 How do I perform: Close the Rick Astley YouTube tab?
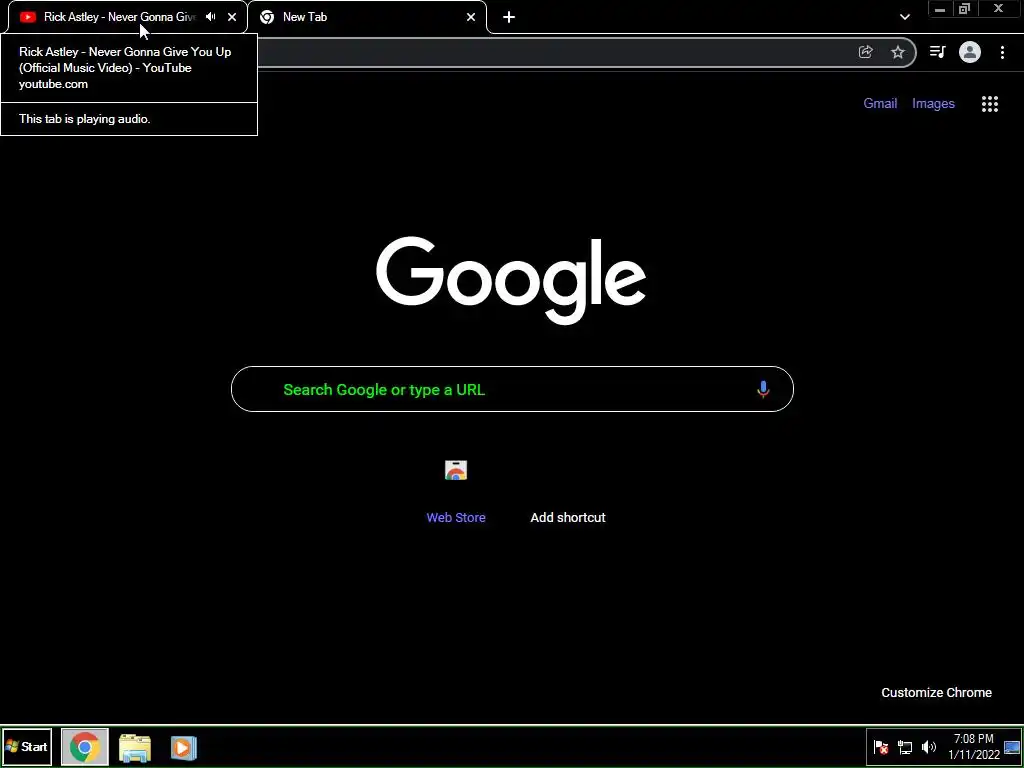tap(232, 17)
